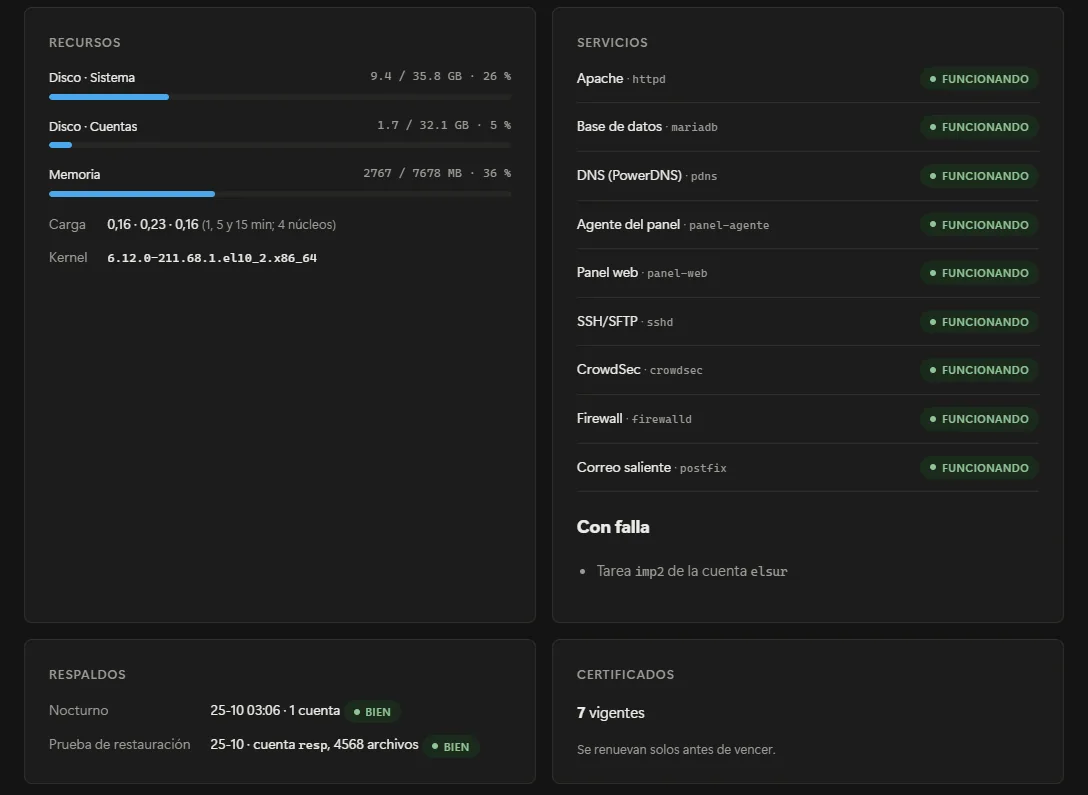Screen dimensions: 1088x795
Task: Click the CrowdSec FUNCIONANDO status badge
Action: (x=979, y=370)
